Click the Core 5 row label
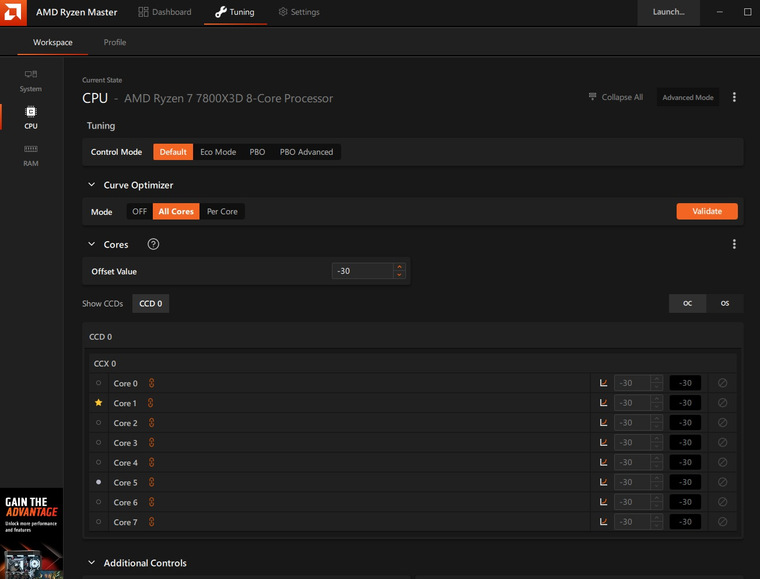This screenshot has height=579, width=760. [125, 483]
